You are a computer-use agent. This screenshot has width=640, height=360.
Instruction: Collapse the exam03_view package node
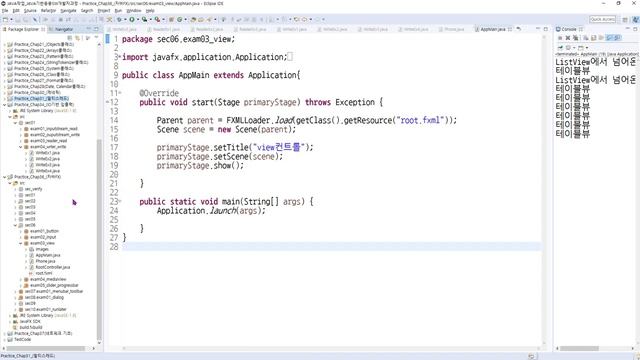(x=21, y=243)
